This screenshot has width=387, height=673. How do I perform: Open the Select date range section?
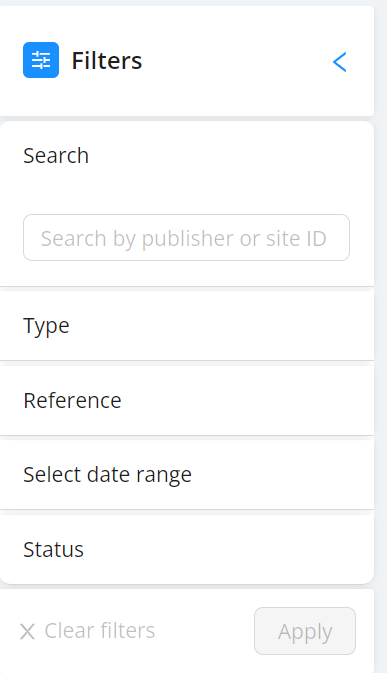tap(187, 475)
